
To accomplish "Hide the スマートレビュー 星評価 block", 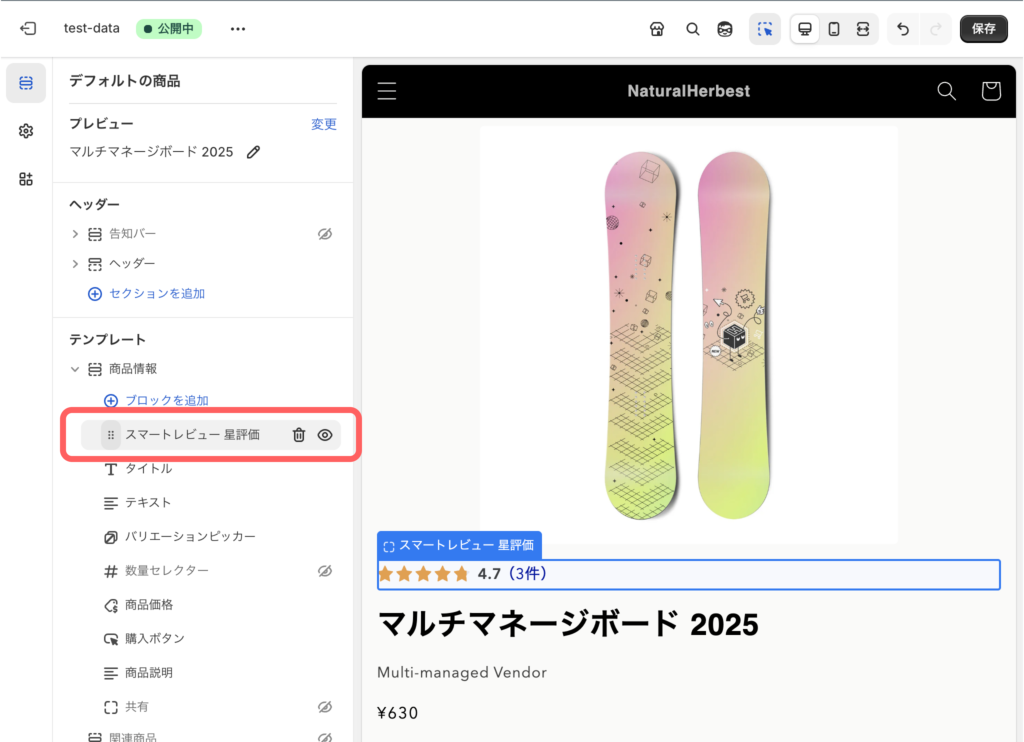I will click(x=325, y=435).
